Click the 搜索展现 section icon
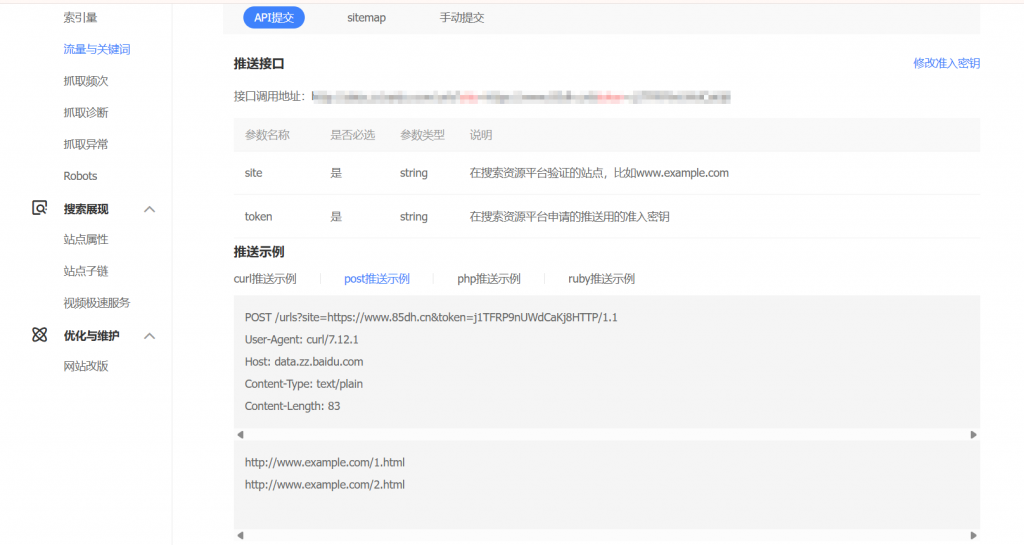 [x=40, y=208]
